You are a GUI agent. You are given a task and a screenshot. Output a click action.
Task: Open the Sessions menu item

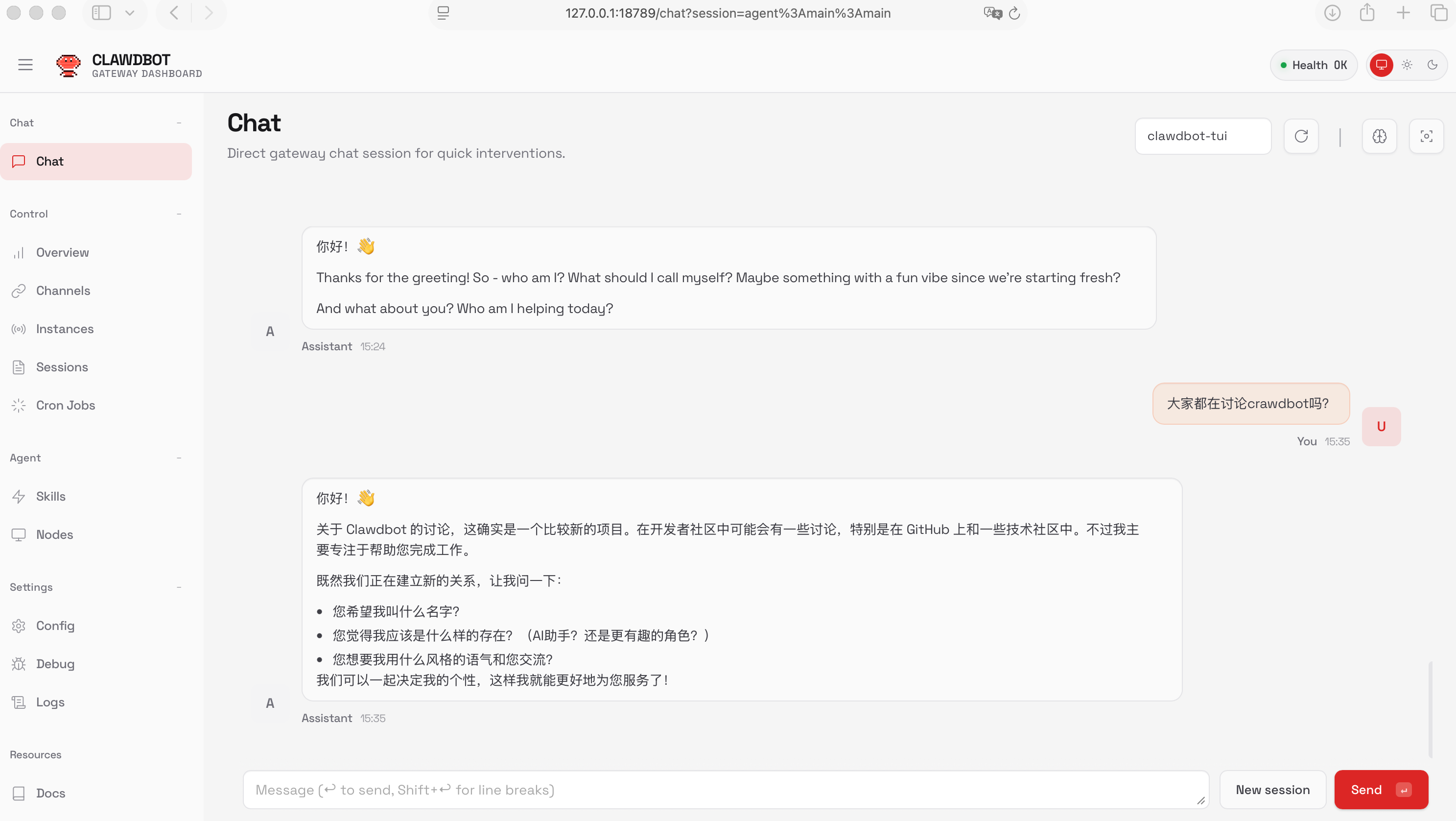pyautogui.click(x=62, y=367)
